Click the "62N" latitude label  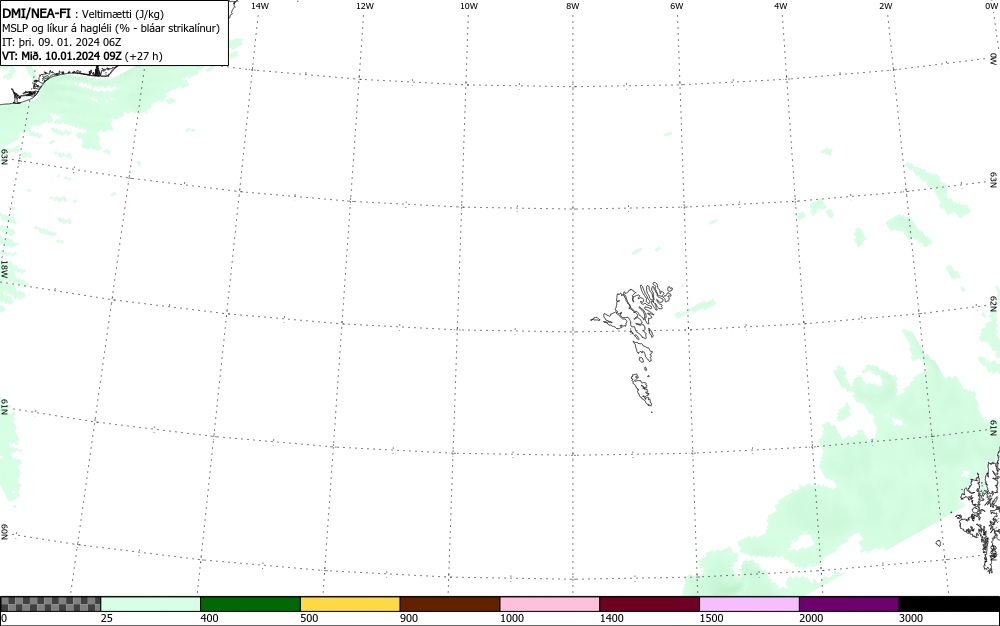coord(993,302)
